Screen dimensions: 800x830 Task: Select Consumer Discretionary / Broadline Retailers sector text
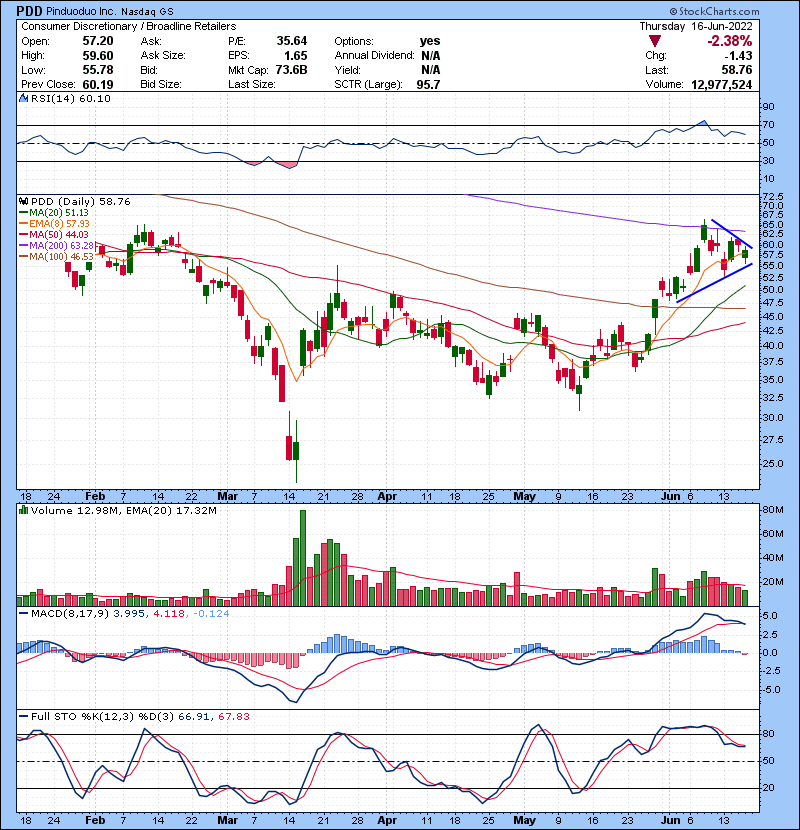129,26
